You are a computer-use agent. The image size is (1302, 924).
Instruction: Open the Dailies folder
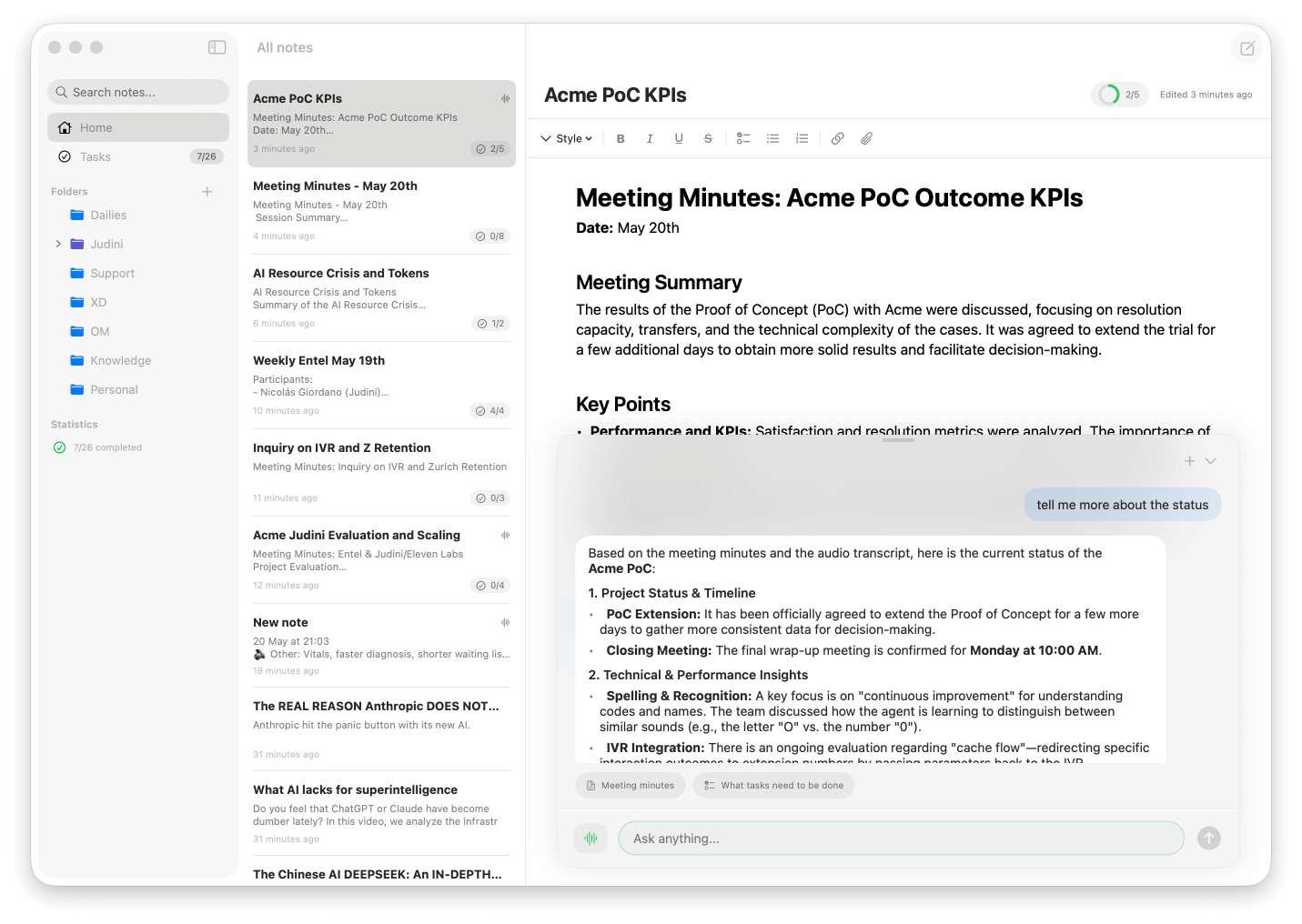(108, 216)
